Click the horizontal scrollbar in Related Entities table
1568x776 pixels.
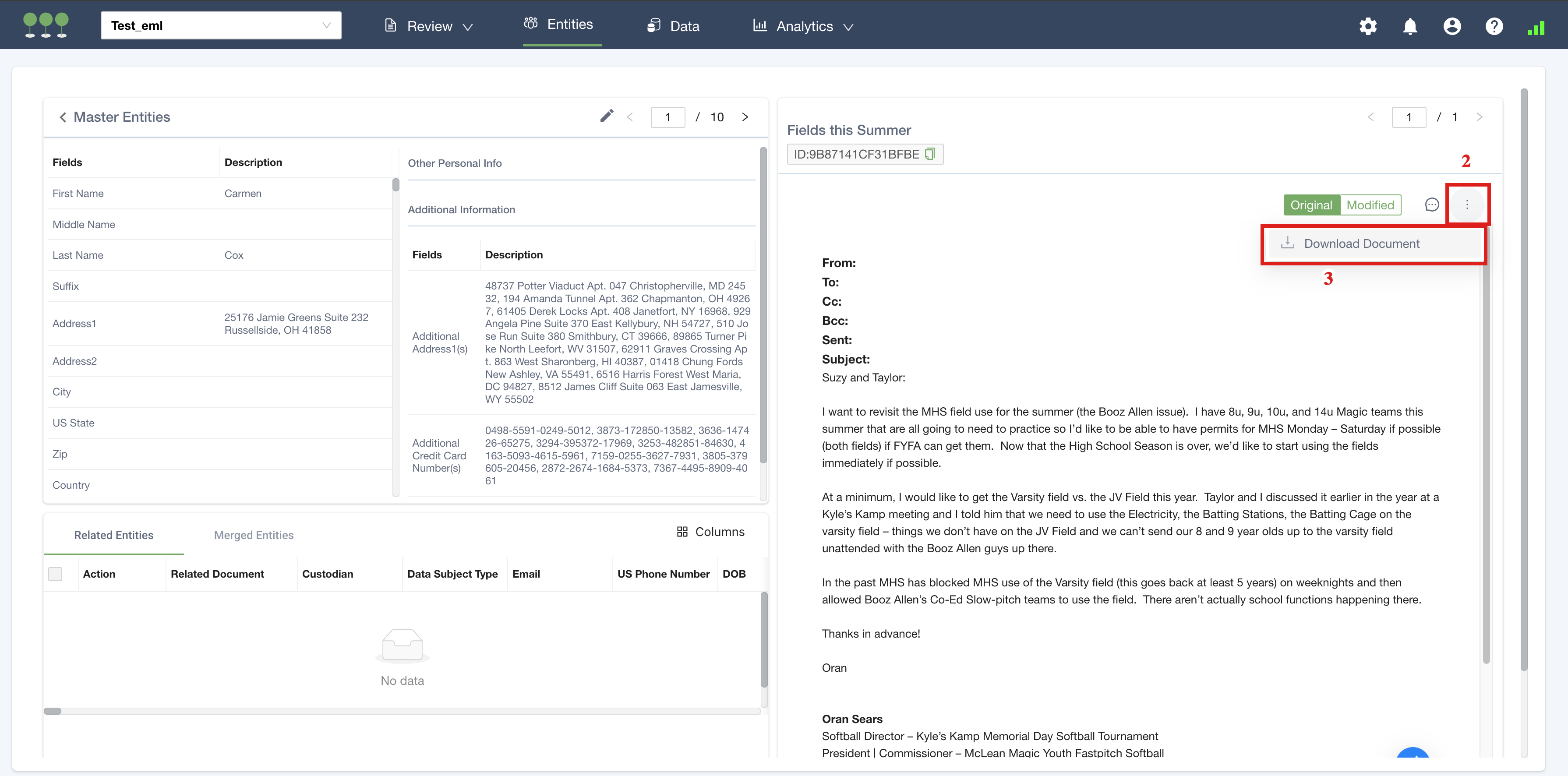click(53, 711)
